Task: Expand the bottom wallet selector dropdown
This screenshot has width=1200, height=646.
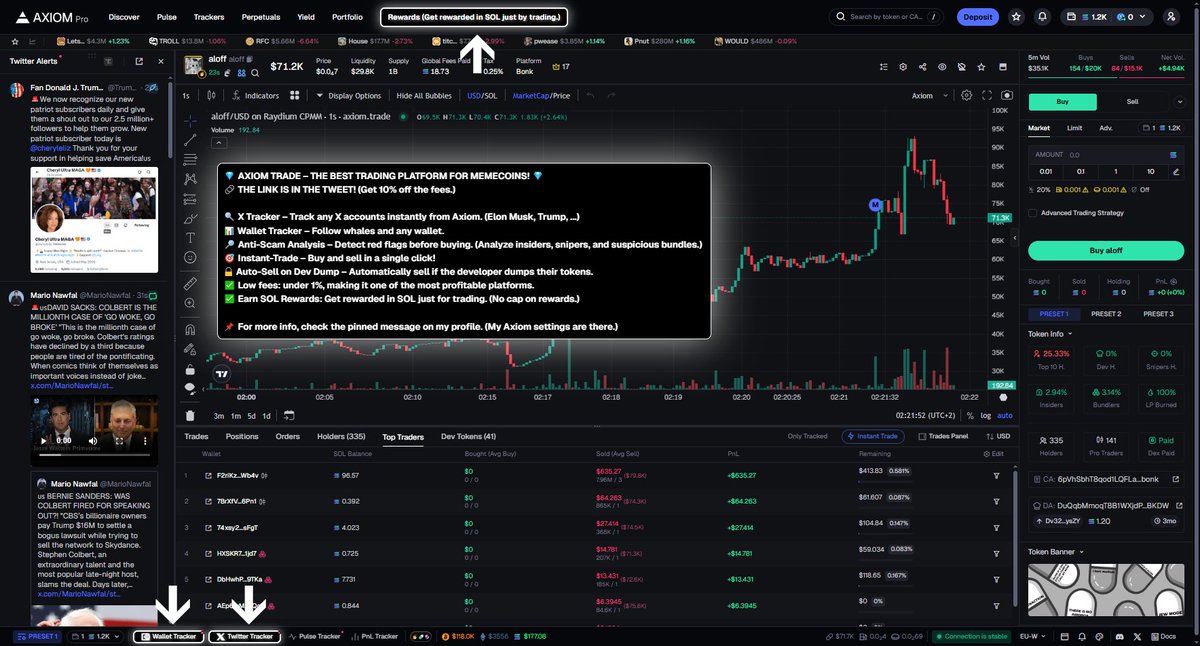Action: click(x=97, y=636)
